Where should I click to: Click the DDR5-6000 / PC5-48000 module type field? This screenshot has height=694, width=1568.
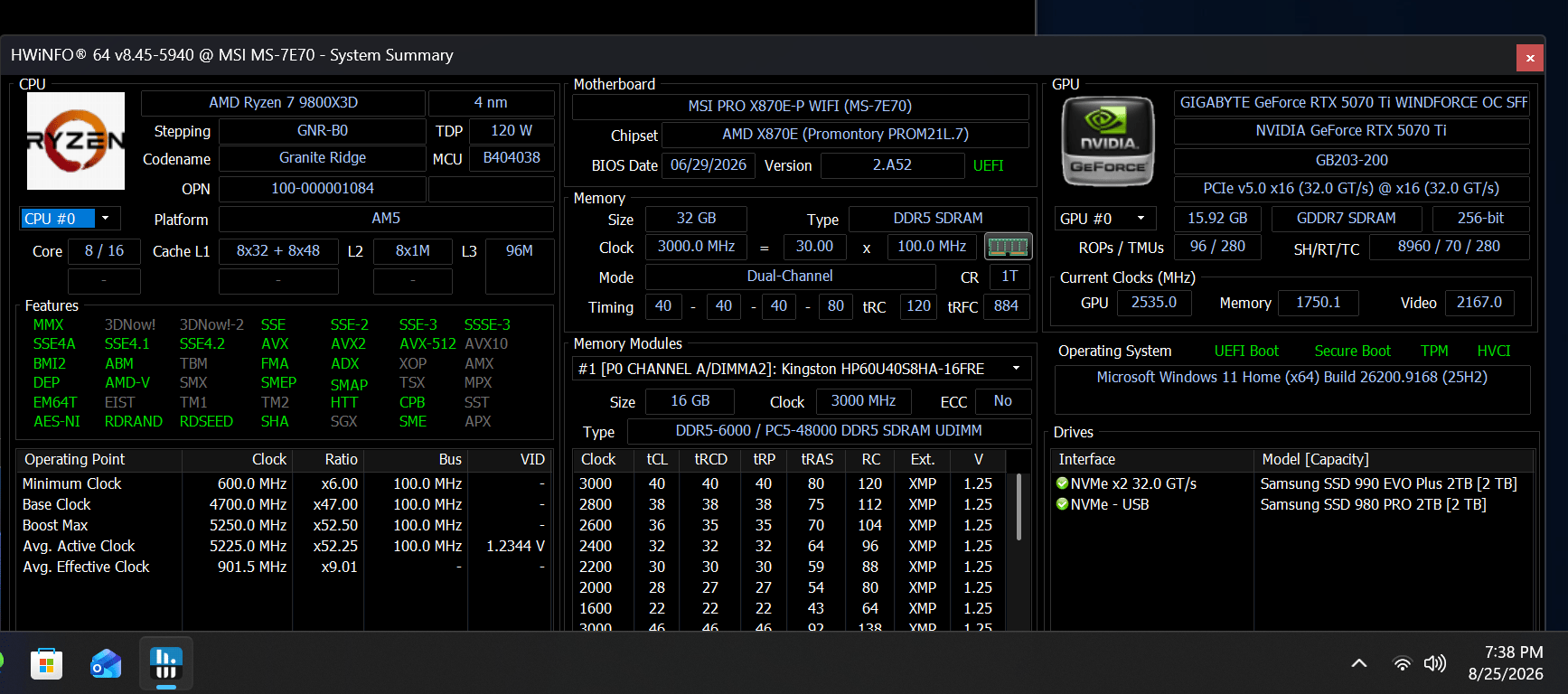(829, 431)
